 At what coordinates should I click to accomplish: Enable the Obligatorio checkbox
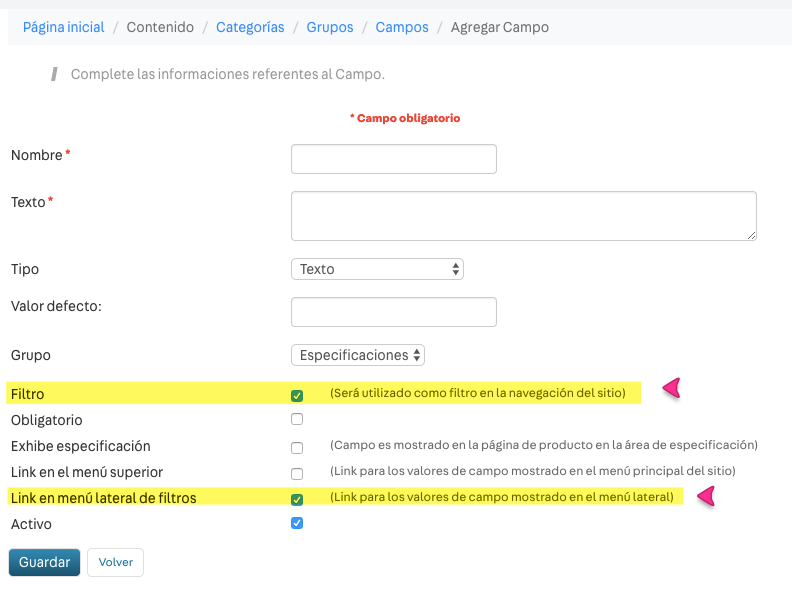297,420
